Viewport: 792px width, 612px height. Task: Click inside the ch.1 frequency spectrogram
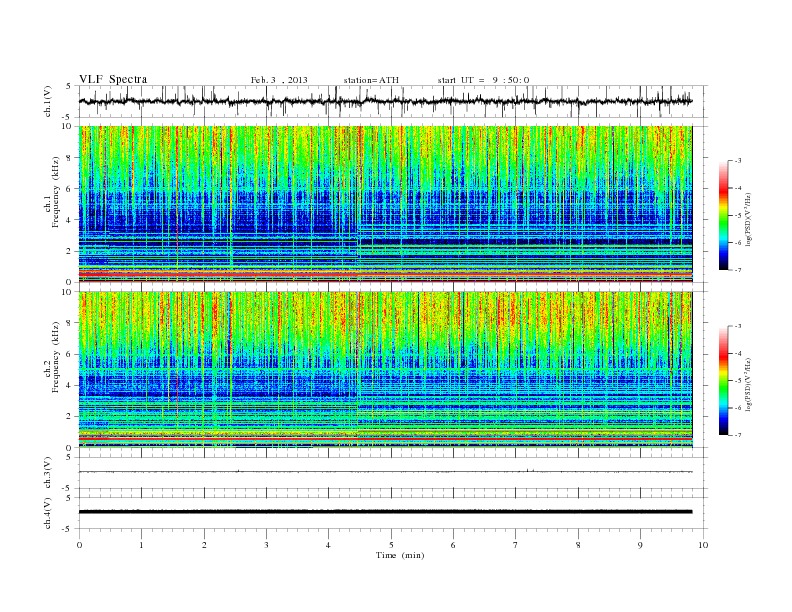(385, 204)
